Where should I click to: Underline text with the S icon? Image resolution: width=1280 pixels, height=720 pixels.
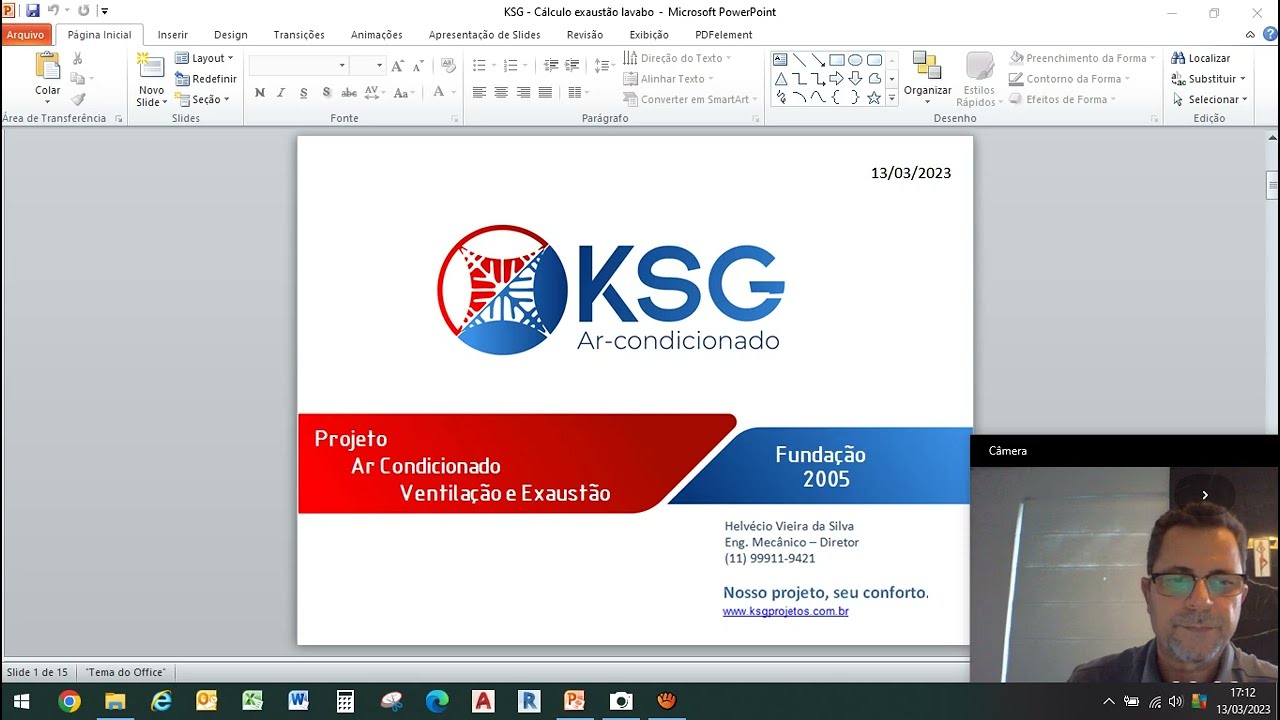click(x=302, y=93)
